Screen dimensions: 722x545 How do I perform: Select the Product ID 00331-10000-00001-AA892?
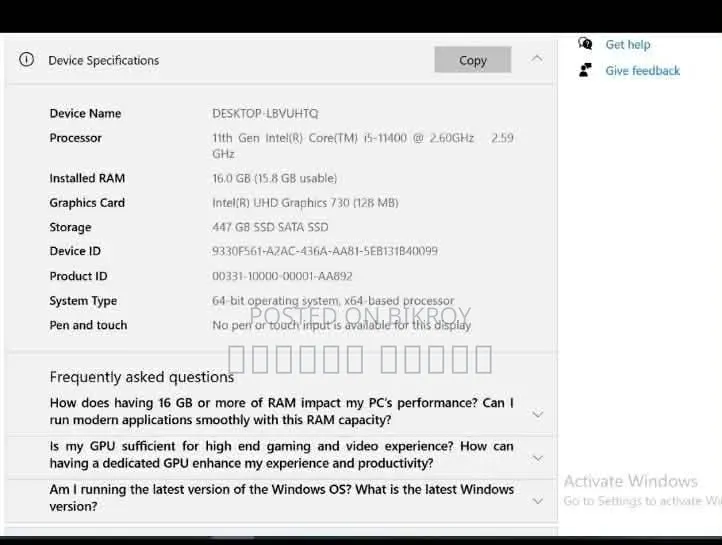tap(282, 276)
